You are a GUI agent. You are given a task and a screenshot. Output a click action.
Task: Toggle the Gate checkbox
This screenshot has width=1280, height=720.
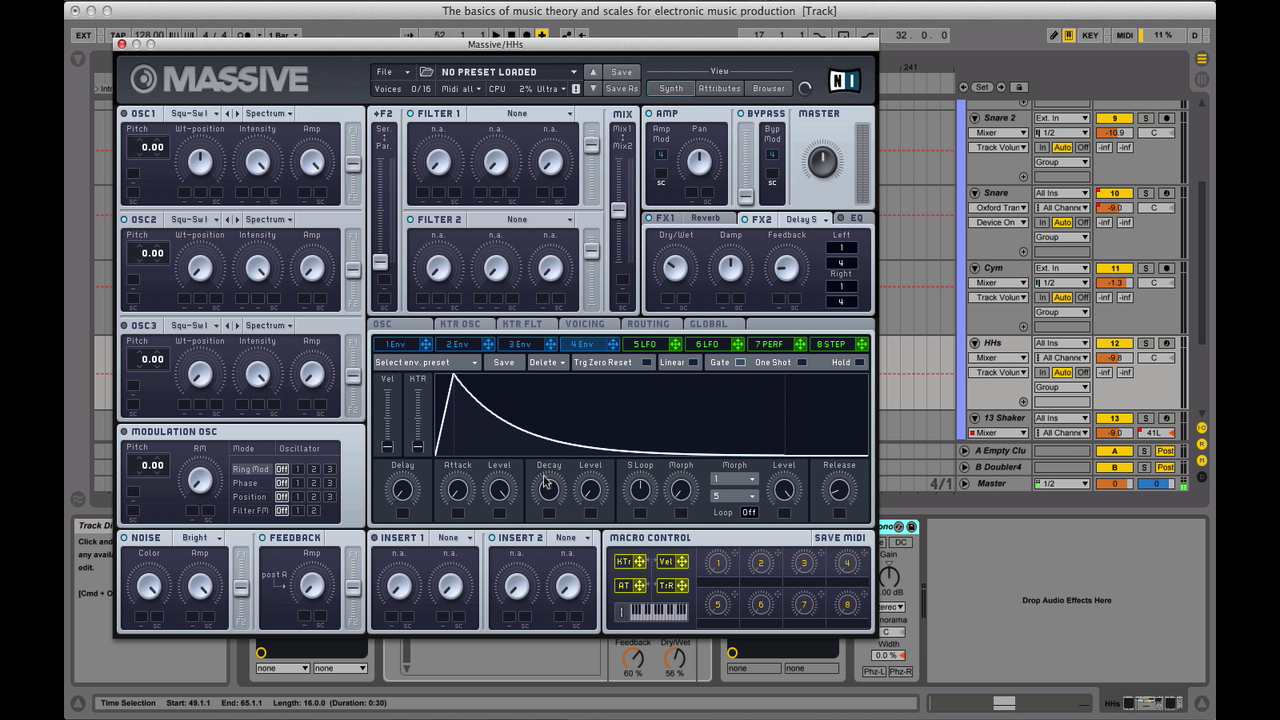[x=740, y=363]
